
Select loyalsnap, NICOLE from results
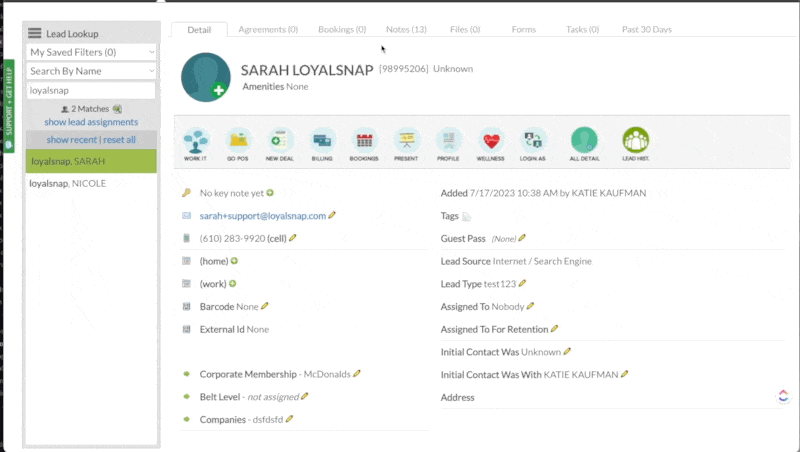click(x=68, y=183)
